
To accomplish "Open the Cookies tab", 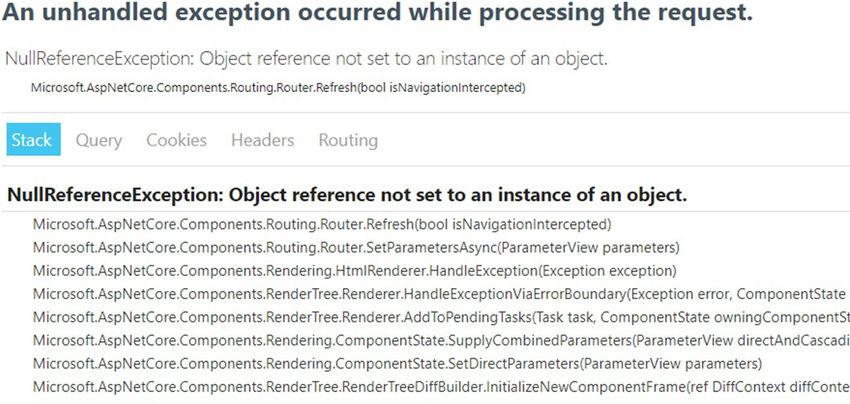I will (176, 140).
